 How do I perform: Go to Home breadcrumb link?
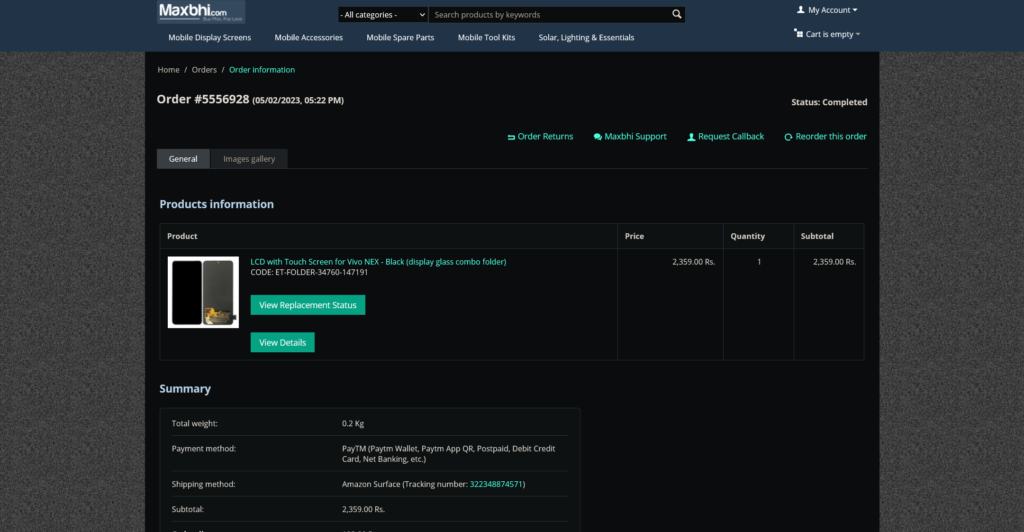point(168,70)
